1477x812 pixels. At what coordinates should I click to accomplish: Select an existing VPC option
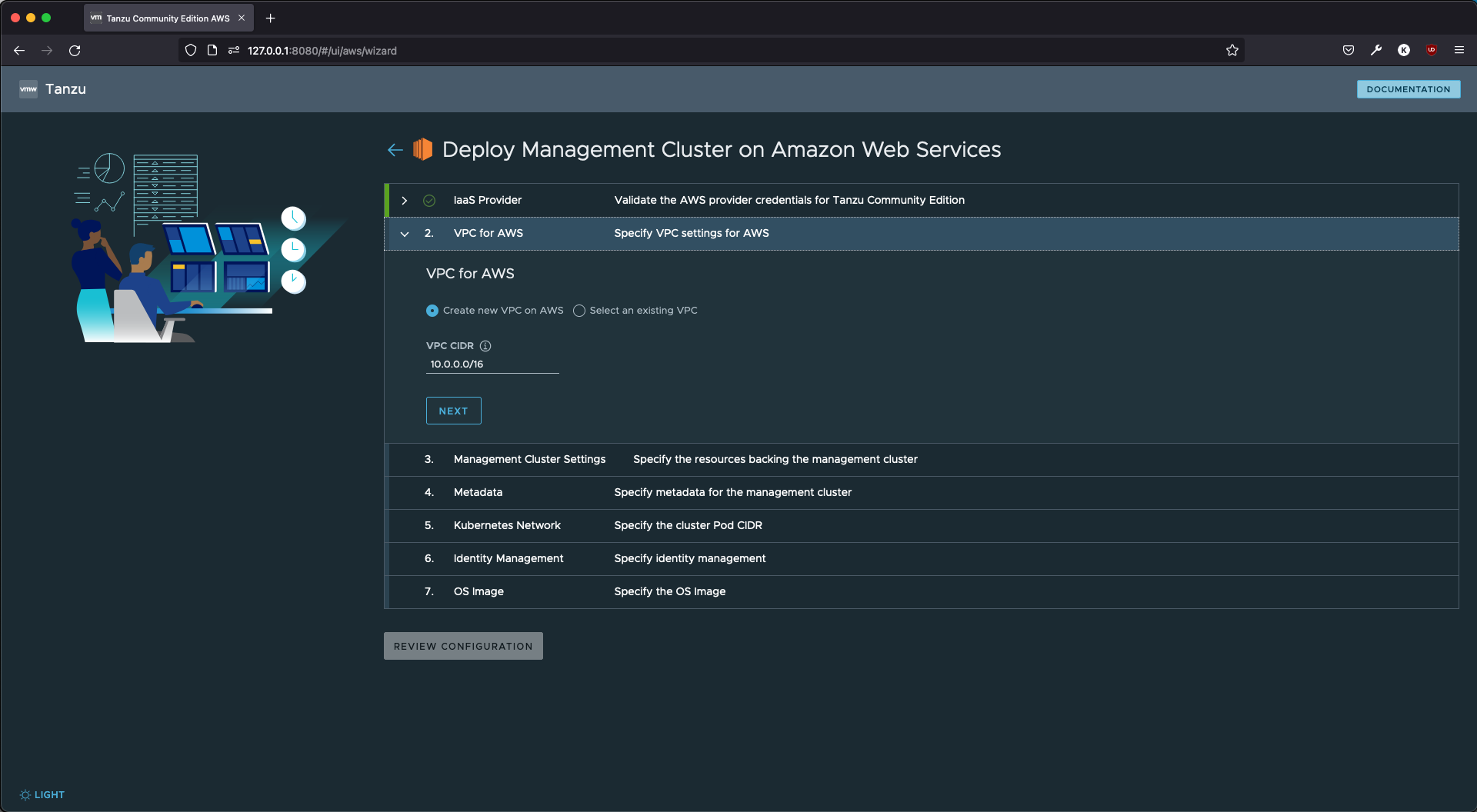pos(579,311)
